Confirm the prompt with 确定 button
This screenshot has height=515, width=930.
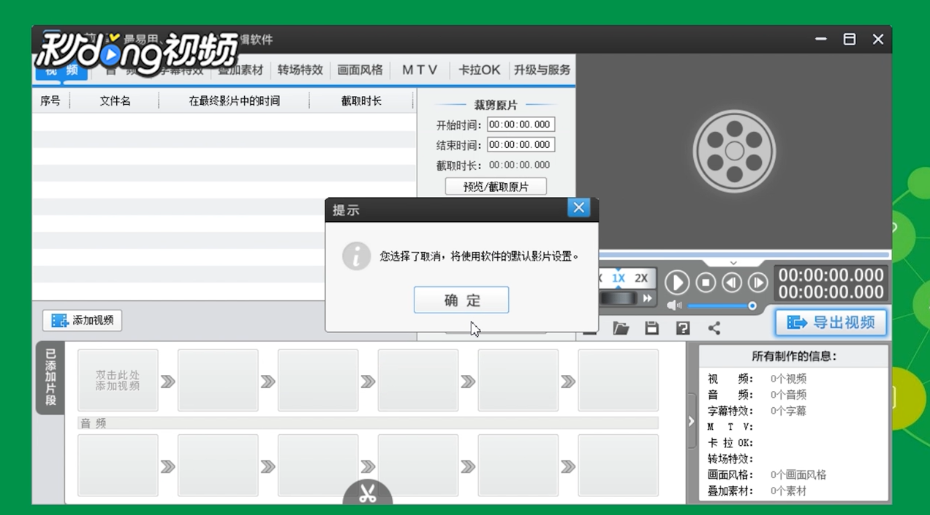point(461,300)
